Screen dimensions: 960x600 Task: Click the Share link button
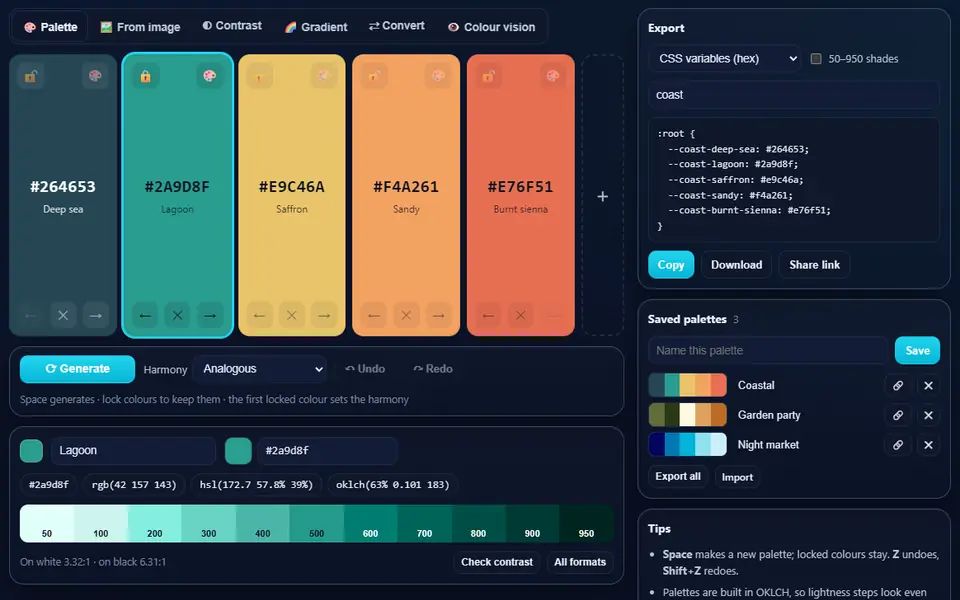coord(814,264)
